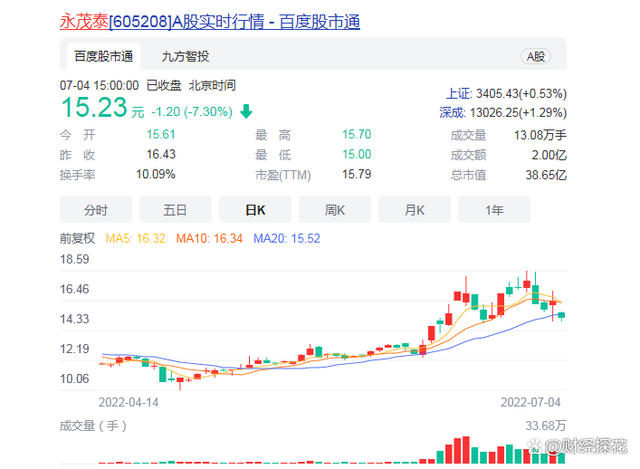The image size is (640, 469).
Task: Select the 分时 chart tab
Action: (x=96, y=209)
